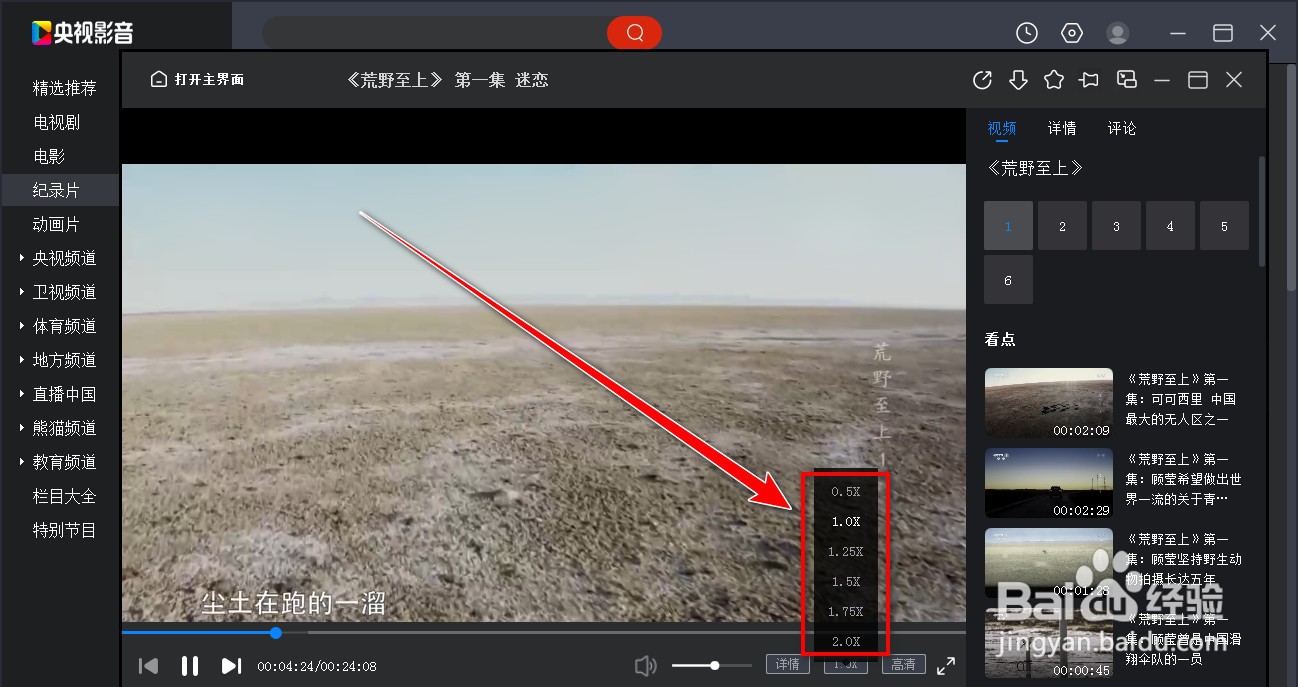Skip to previous episode
1298x687 pixels.
(x=148, y=665)
